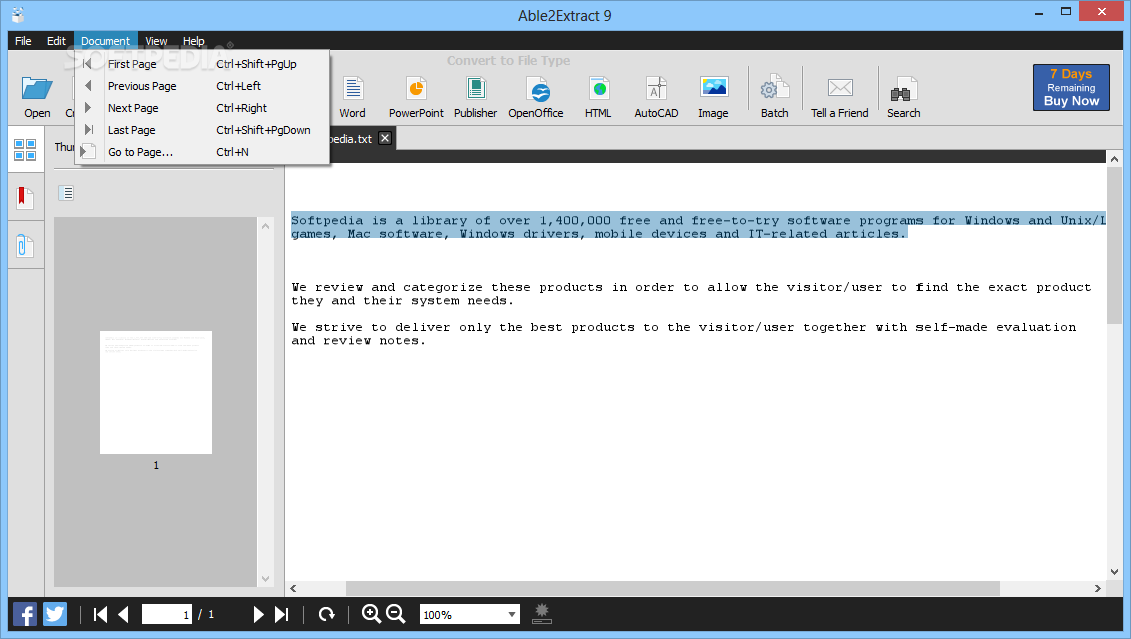
Task: Click the gear settings icon in bottom bar
Action: [x=542, y=614]
